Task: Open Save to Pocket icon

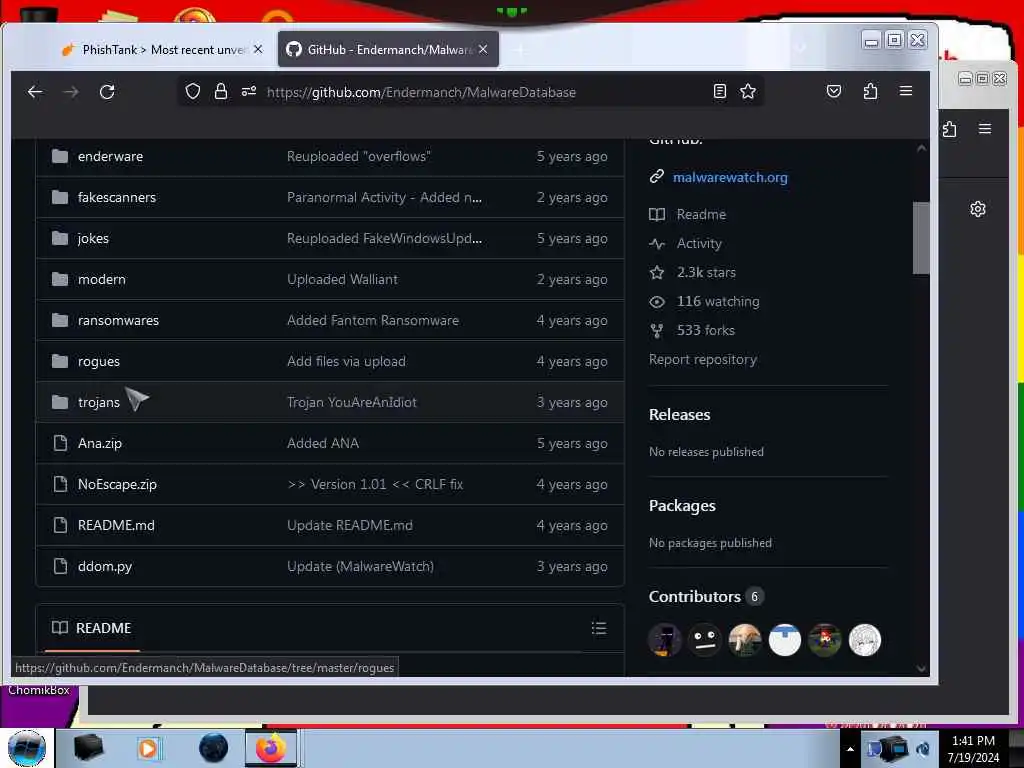Action: click(x=834, y=91)
